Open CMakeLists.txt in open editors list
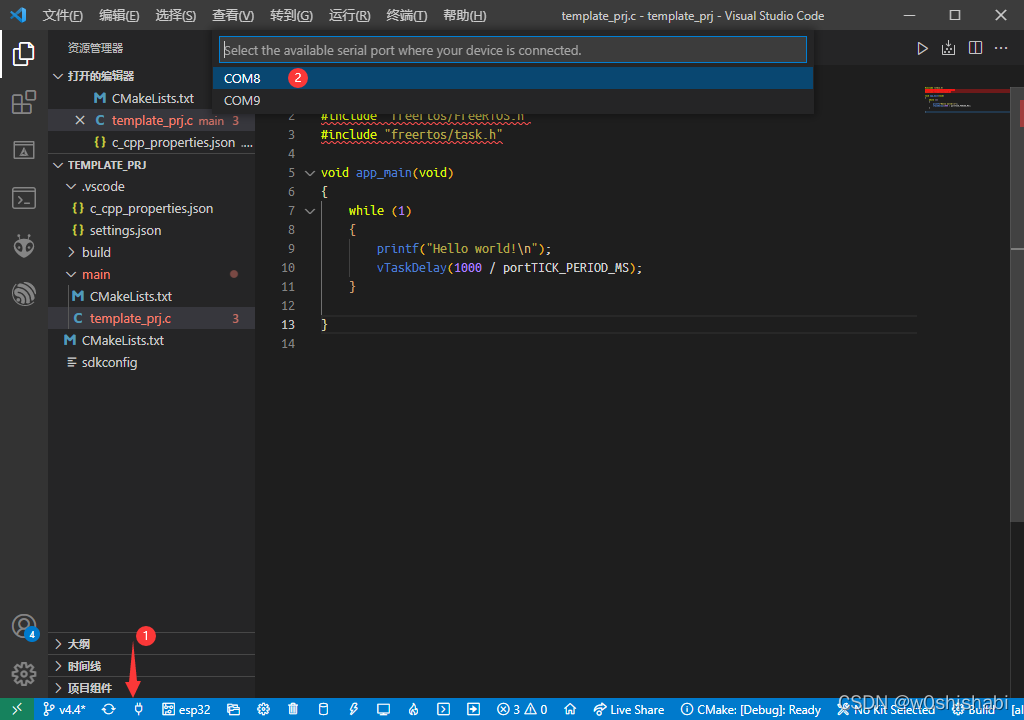This screenshot has width=1024, height=720. pyautogui.click(x=152, y=99)
